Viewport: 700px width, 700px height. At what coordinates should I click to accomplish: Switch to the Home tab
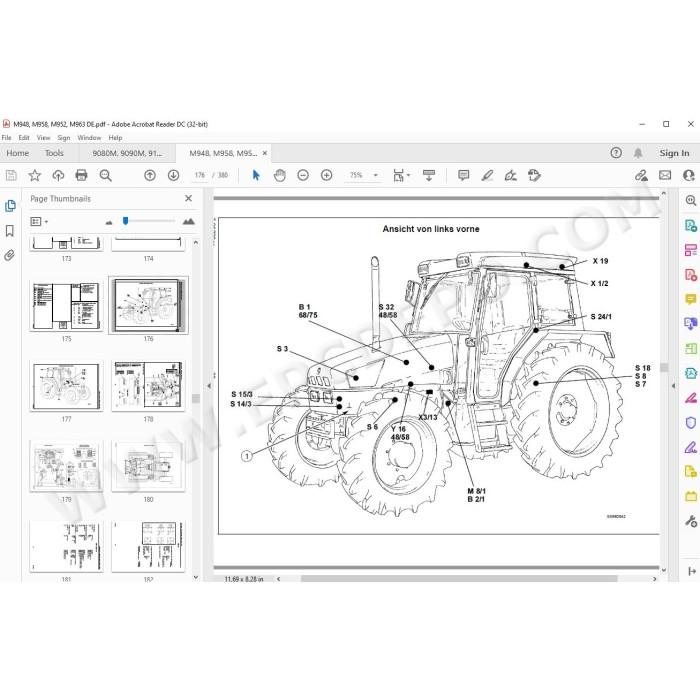click(17, 153)
